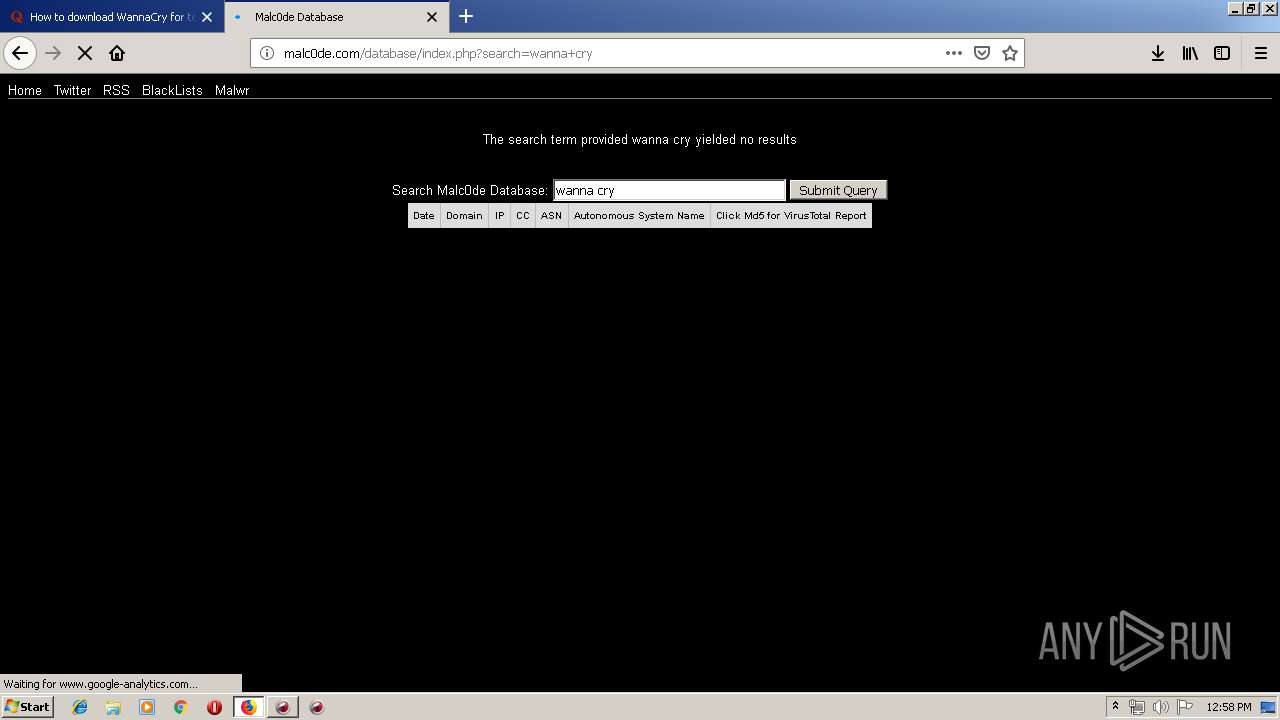This screenshot has width=1280, height=720.
Task: Open a new tab with plus button
Action: (466, 16)
